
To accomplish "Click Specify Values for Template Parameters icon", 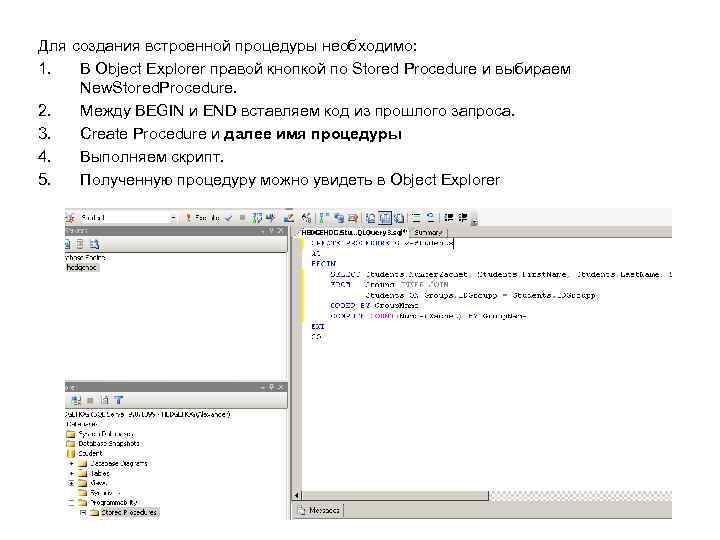I will point(306,218).
